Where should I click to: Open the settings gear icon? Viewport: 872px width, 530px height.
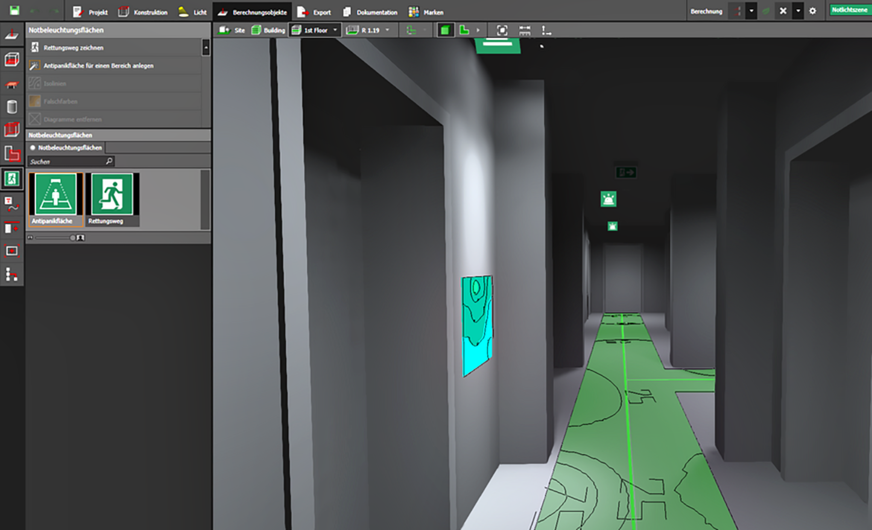click(812, 11)
